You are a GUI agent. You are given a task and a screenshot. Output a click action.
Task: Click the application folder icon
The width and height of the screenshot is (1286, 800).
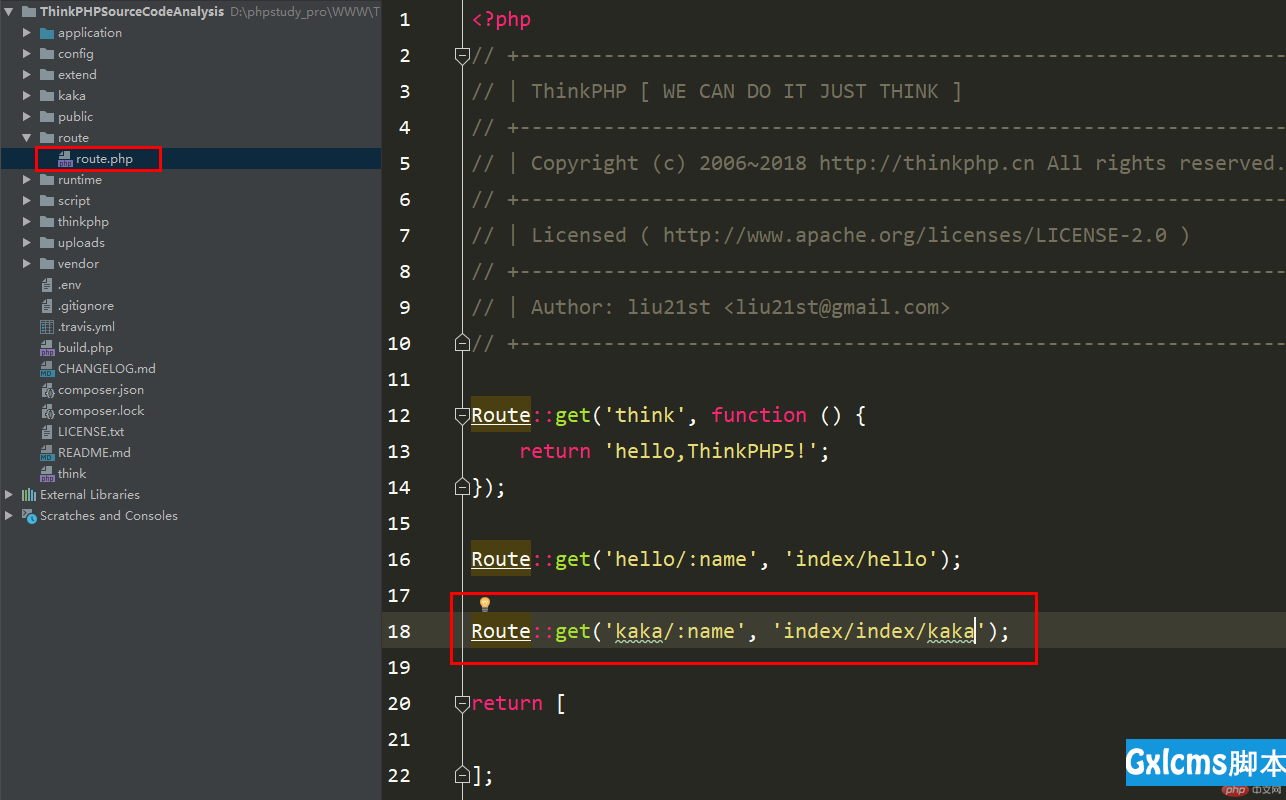click(x=47, y=33)
